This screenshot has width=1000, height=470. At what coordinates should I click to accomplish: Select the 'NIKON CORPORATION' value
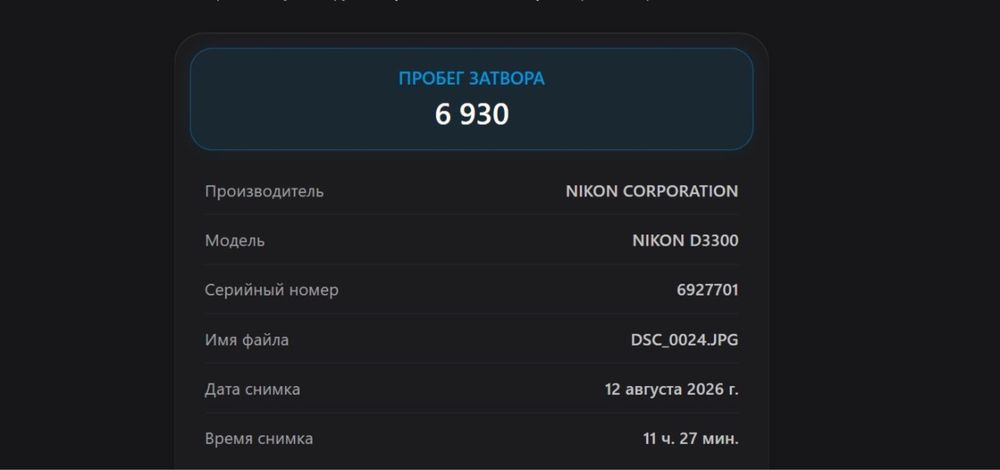(652, 191)
